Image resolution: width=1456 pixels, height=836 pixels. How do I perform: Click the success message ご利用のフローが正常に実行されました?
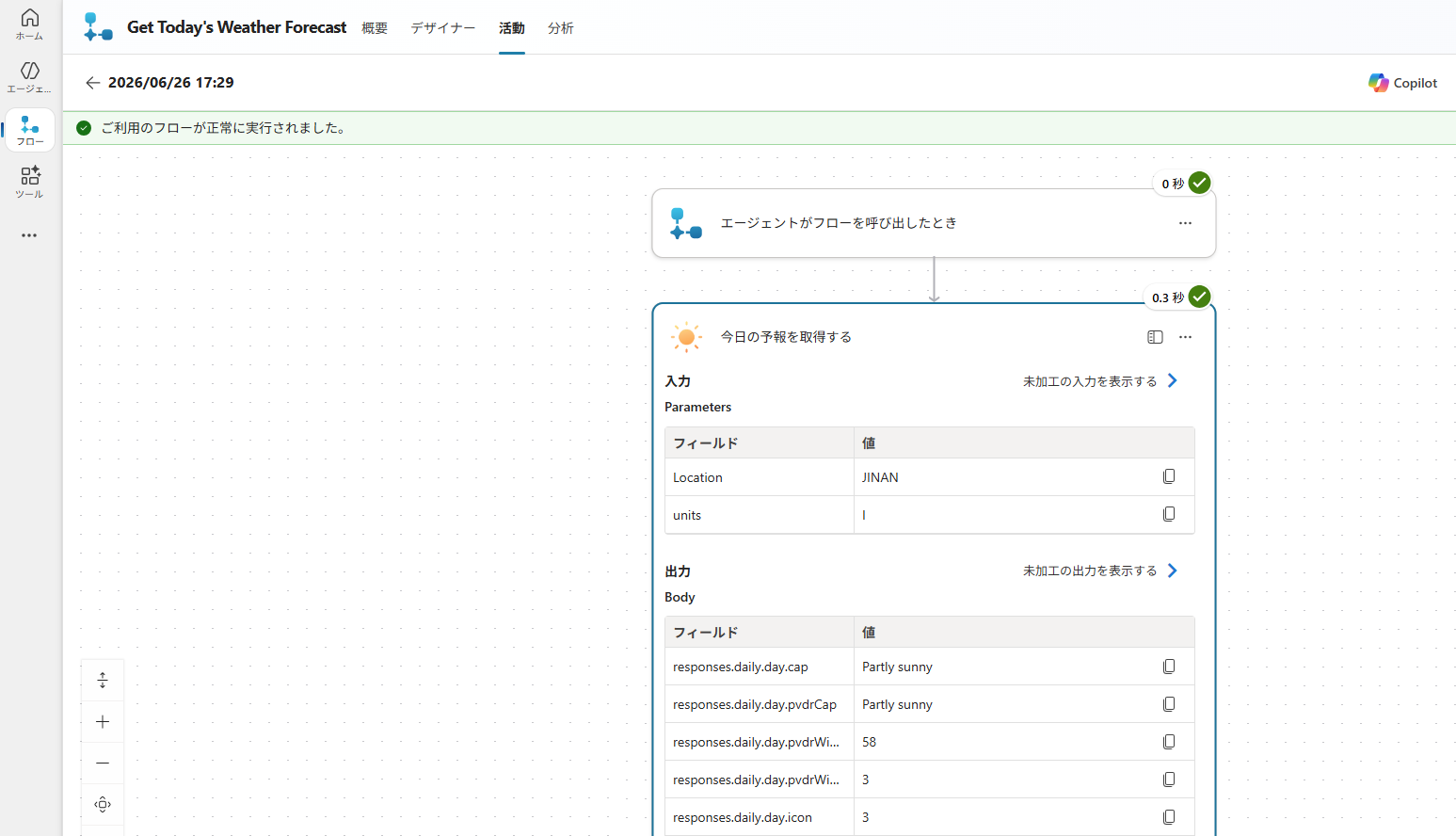tap(223, 128)
